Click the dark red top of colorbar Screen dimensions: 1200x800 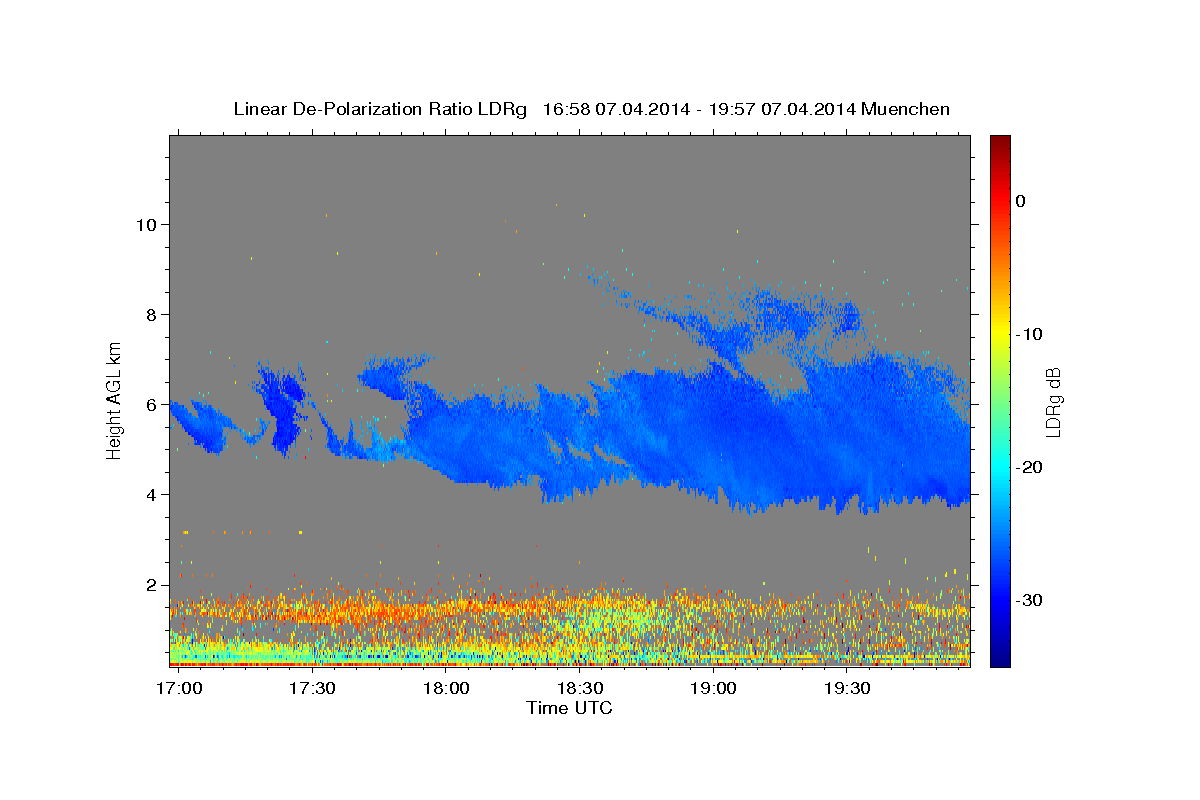(x=1000, y=145)
